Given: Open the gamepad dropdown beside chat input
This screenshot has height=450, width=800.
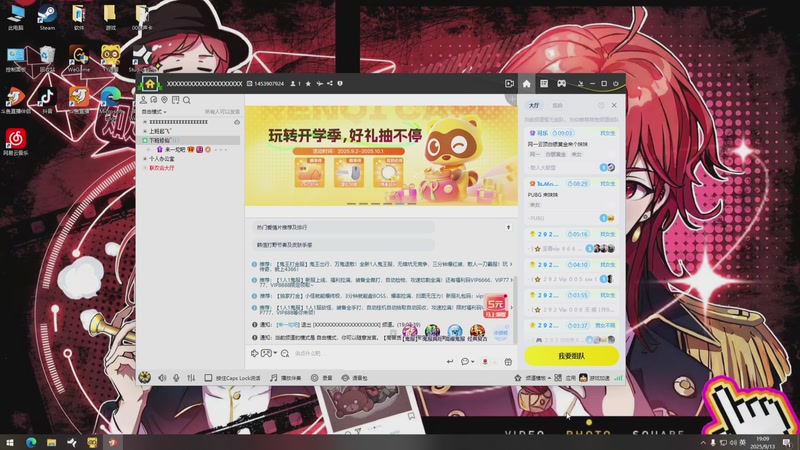Looking at the screenshot, I should point(269,353).
